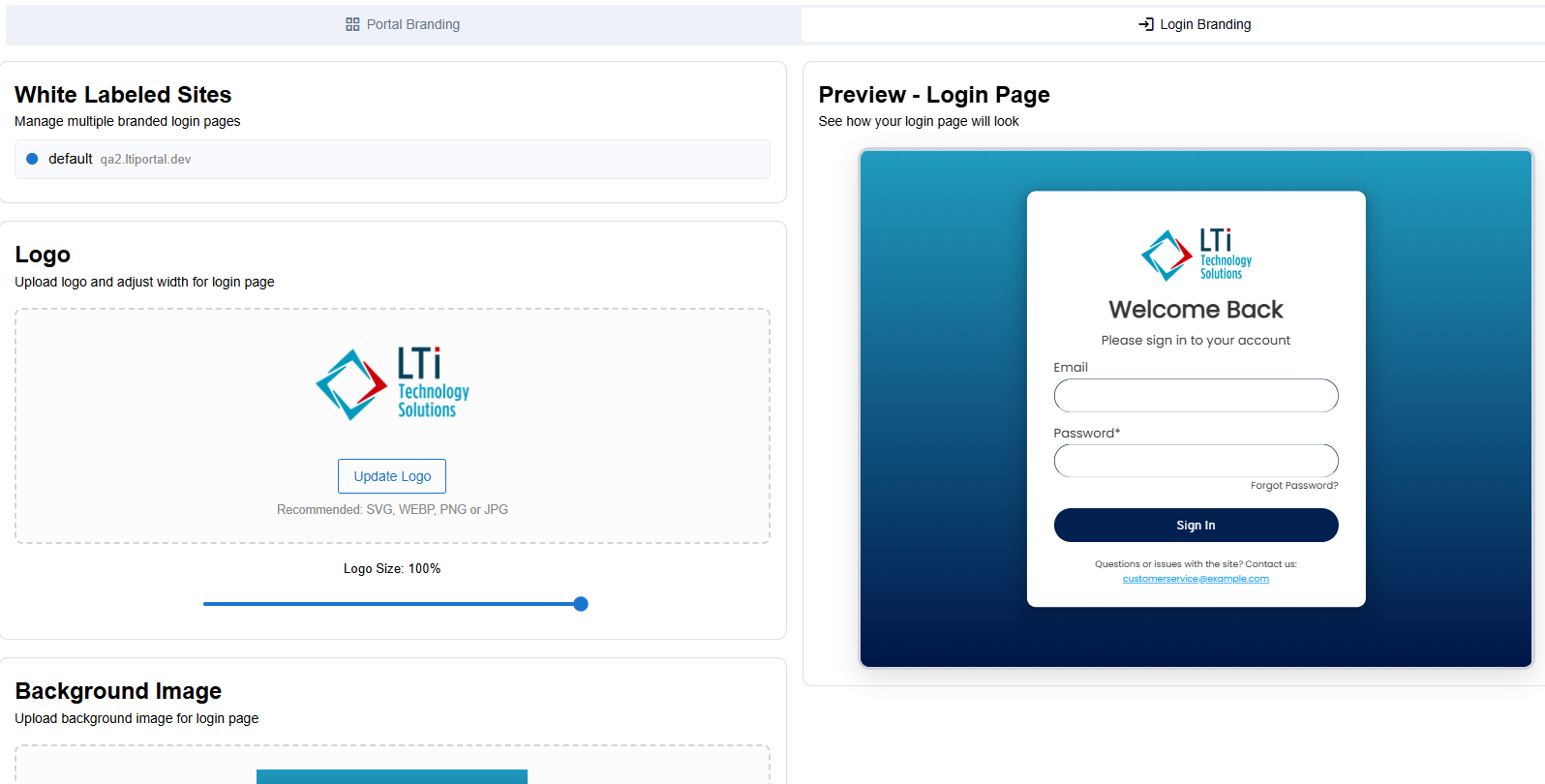Click the recommended file formats hint text

[392, 510]
